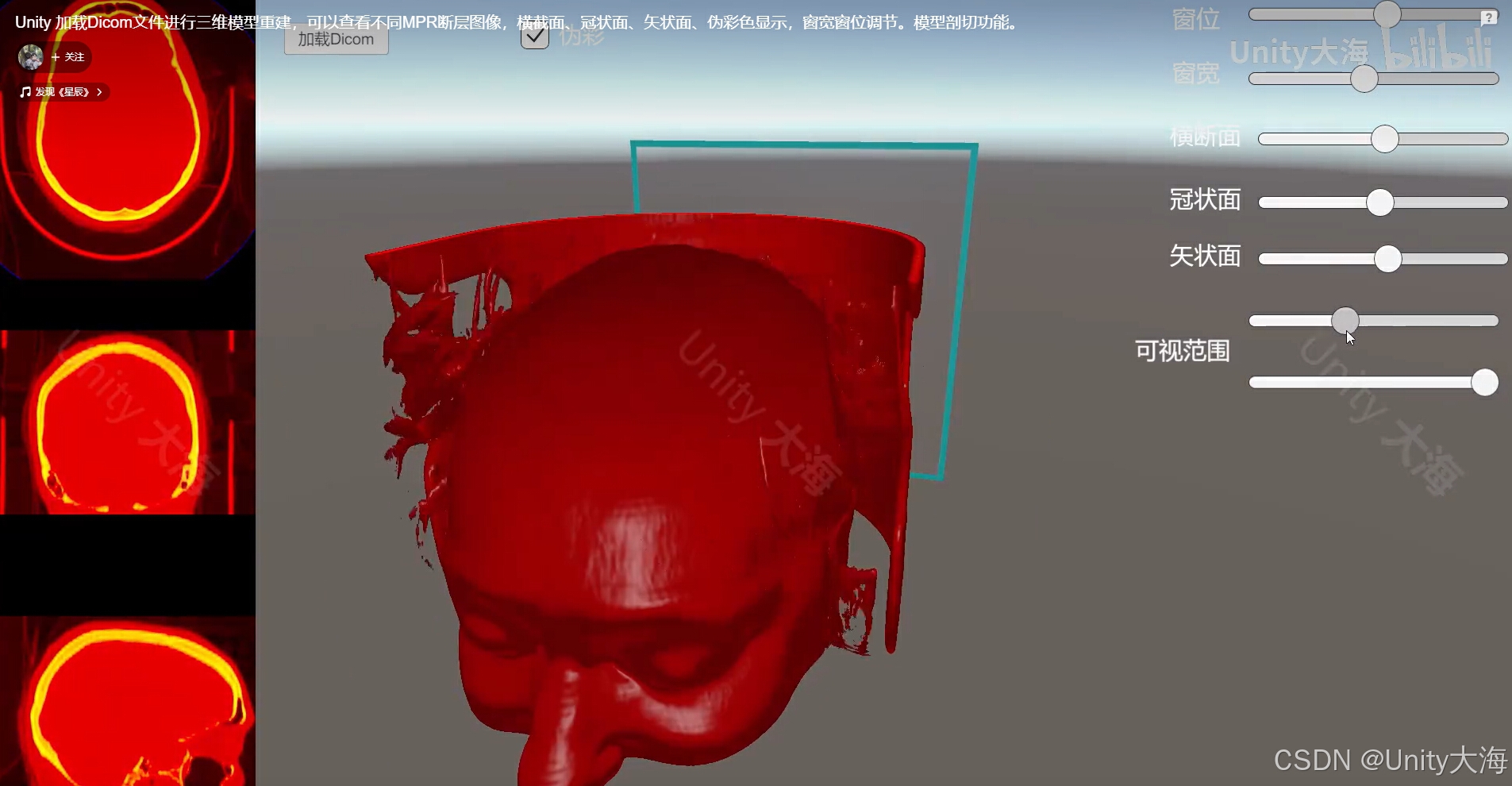The width and height of the screenshot is (1512, 786).
Task: Click the 可视范围 label text
Action: pos(1183,351)
